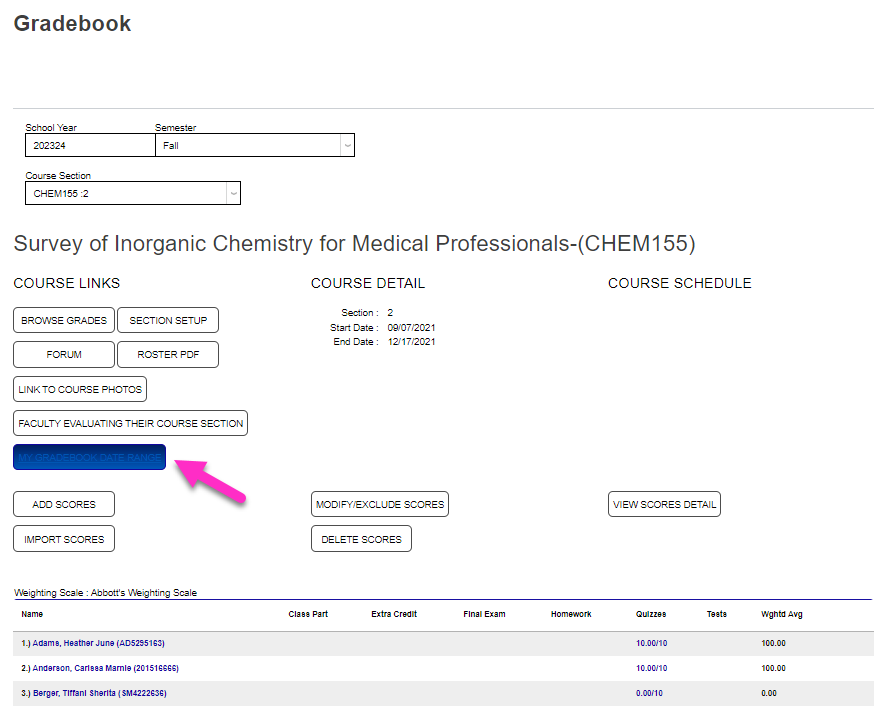The width and height of the screenshot is (888, 708).
Task: Open the ROSTER PDF
Action: 168,354
